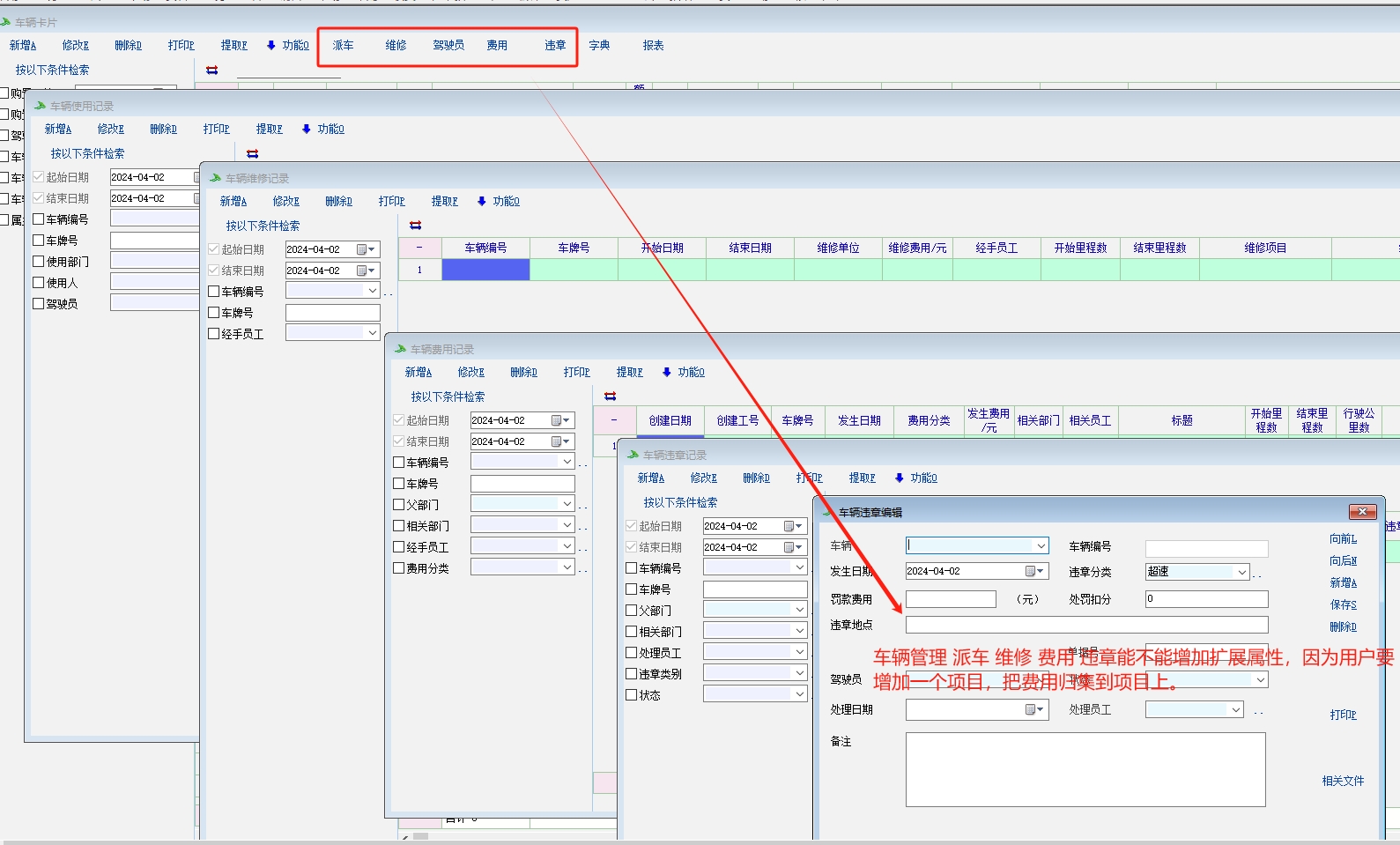Click swap-arrows icon in 车辆使用记录 window
This screenshot has width=1400, height=845.
(253, 153)
